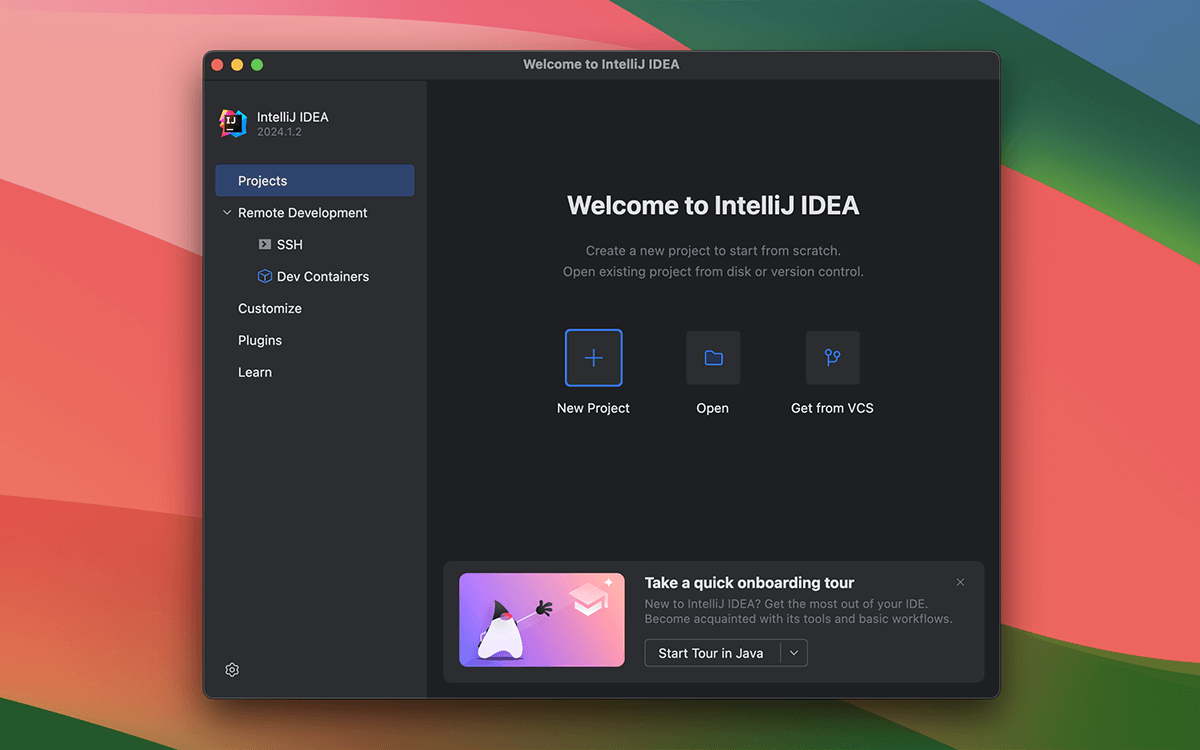This screenshot has height=750, width=1200.
Task: Collapse the Remote Development section
Action: tap(227, 213)
